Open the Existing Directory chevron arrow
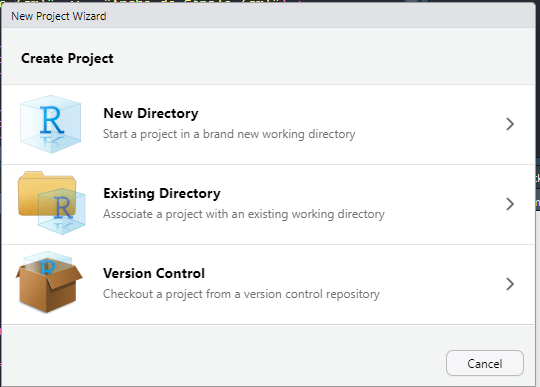 (510, 204)
